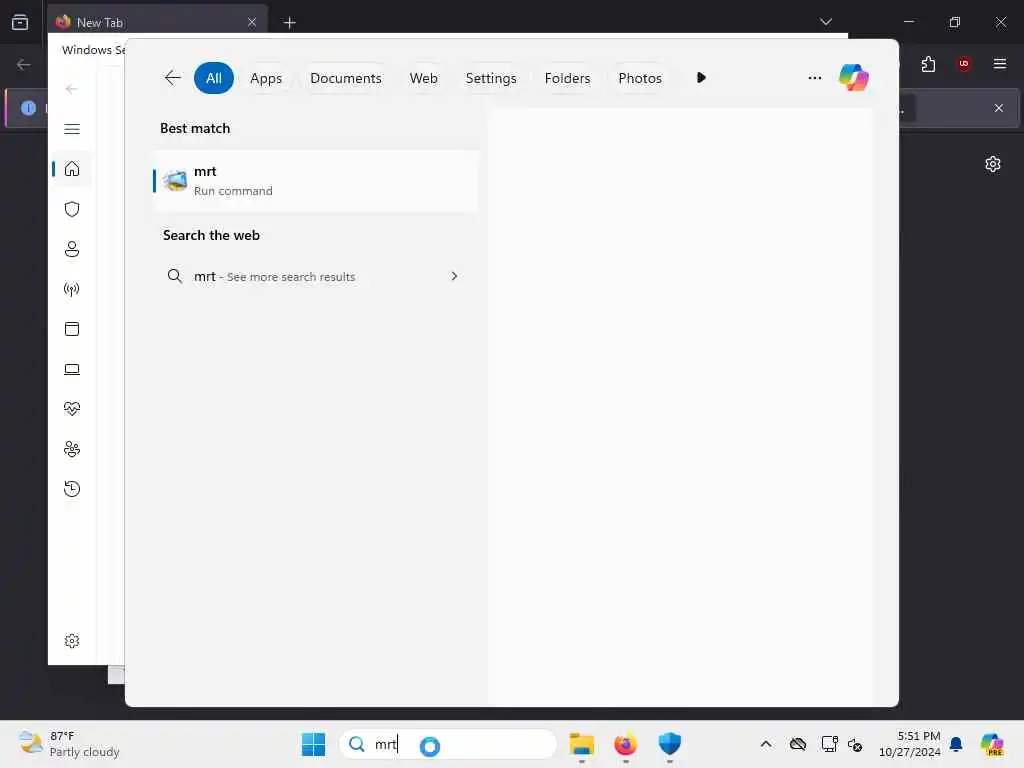1024x768 pixels.
Task: Close the New Tab tab
Action: (x=251, y=22)
